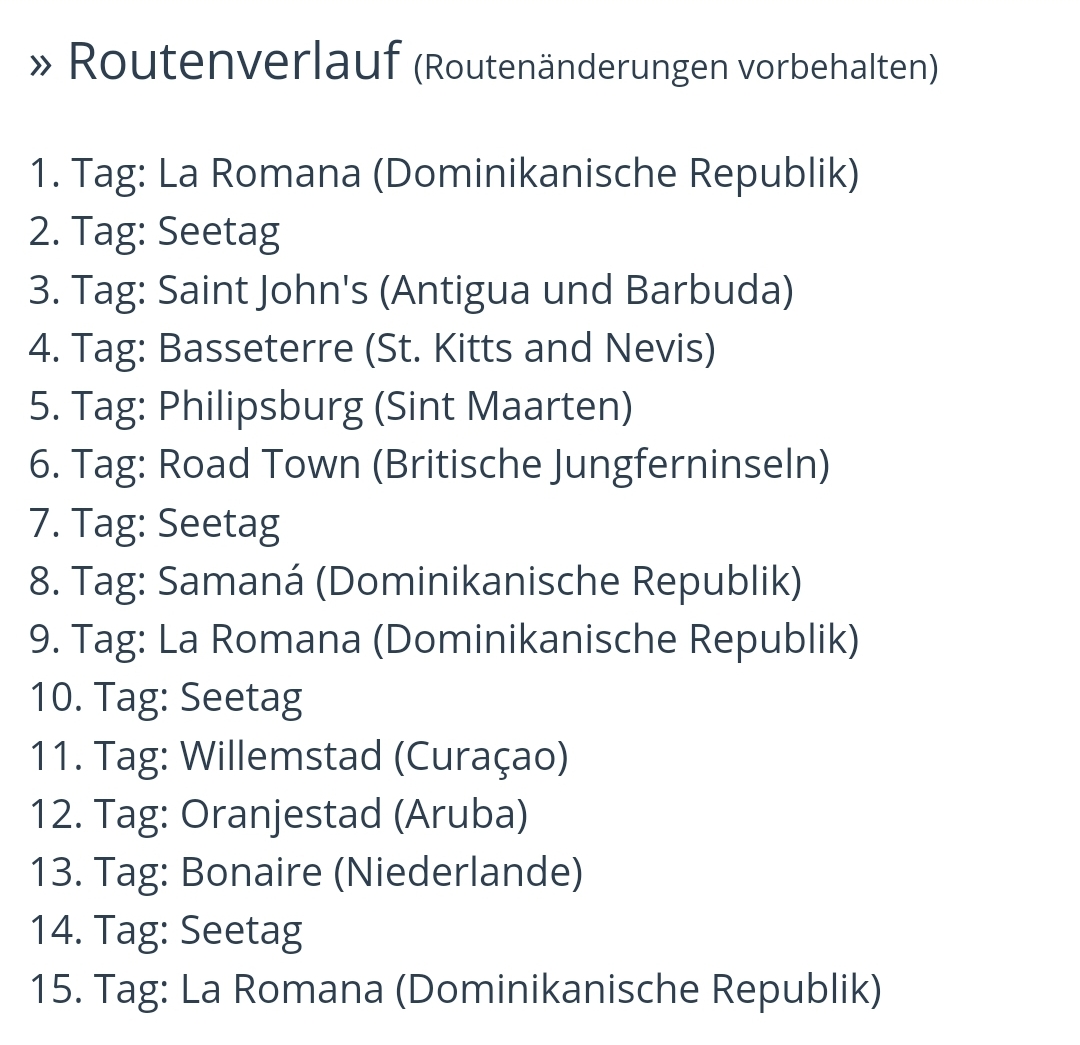The width and height of the screenshot is (1080, 1045).
Task: Select the 1. Tag La Romana line
Action: 443,174
